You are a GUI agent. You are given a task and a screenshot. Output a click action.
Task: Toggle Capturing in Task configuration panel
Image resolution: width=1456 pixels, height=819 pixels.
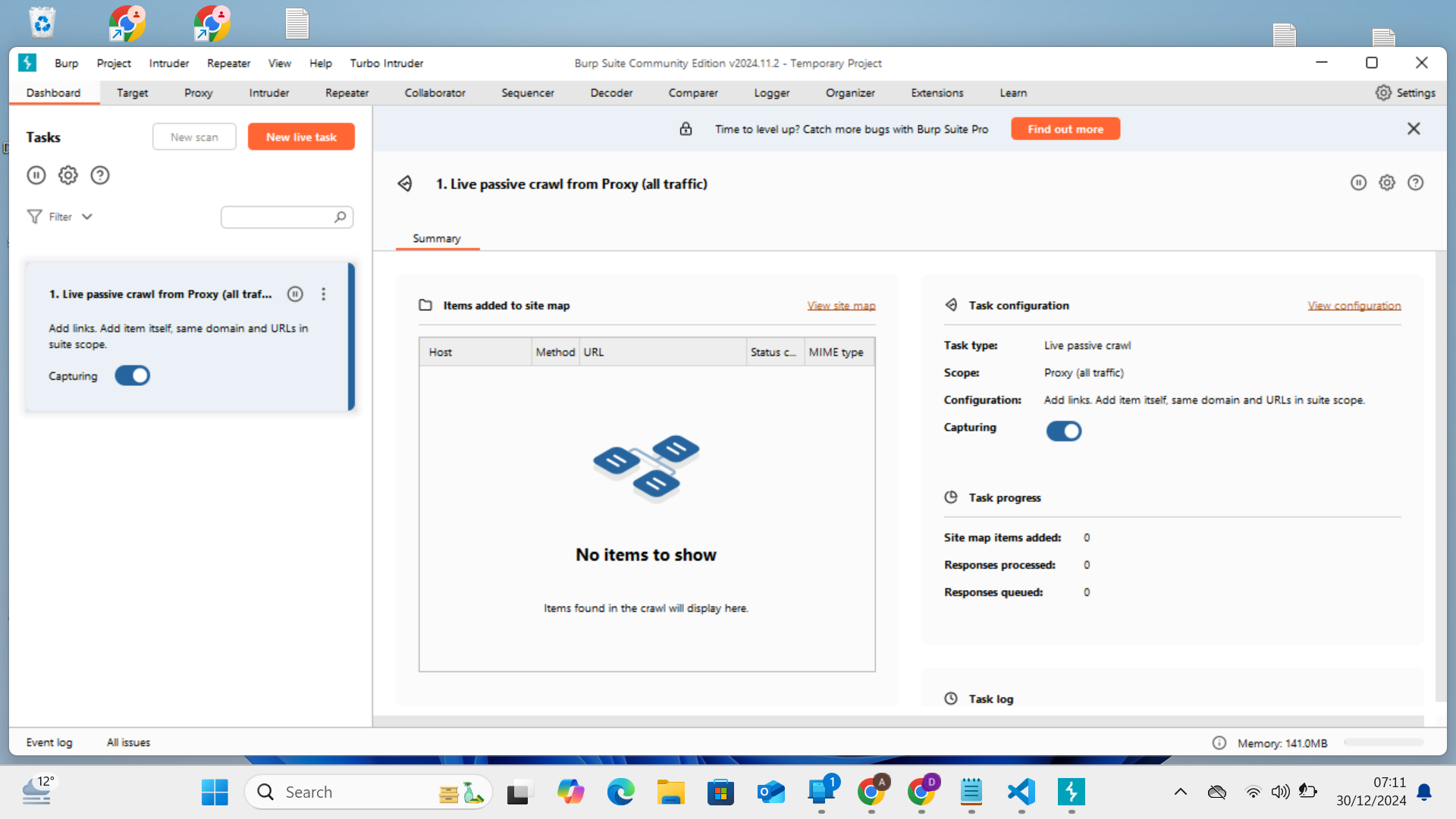click(x=1064, y=431)
